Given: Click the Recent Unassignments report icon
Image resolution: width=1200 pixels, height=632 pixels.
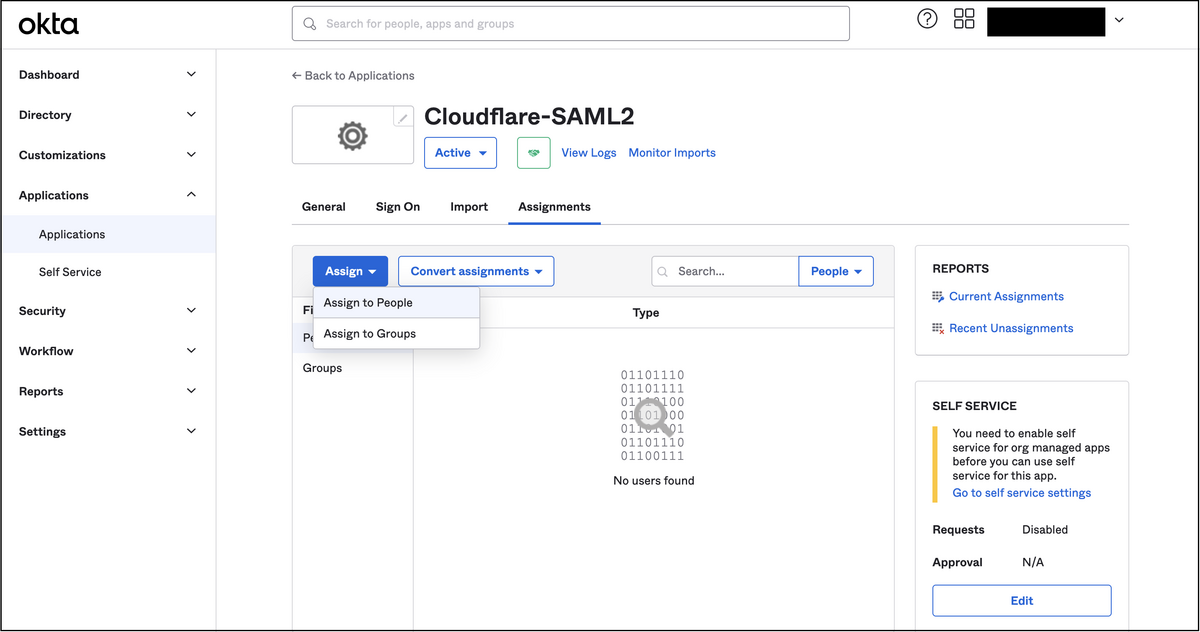Looking at the screenshot, I should click(938, 328).
